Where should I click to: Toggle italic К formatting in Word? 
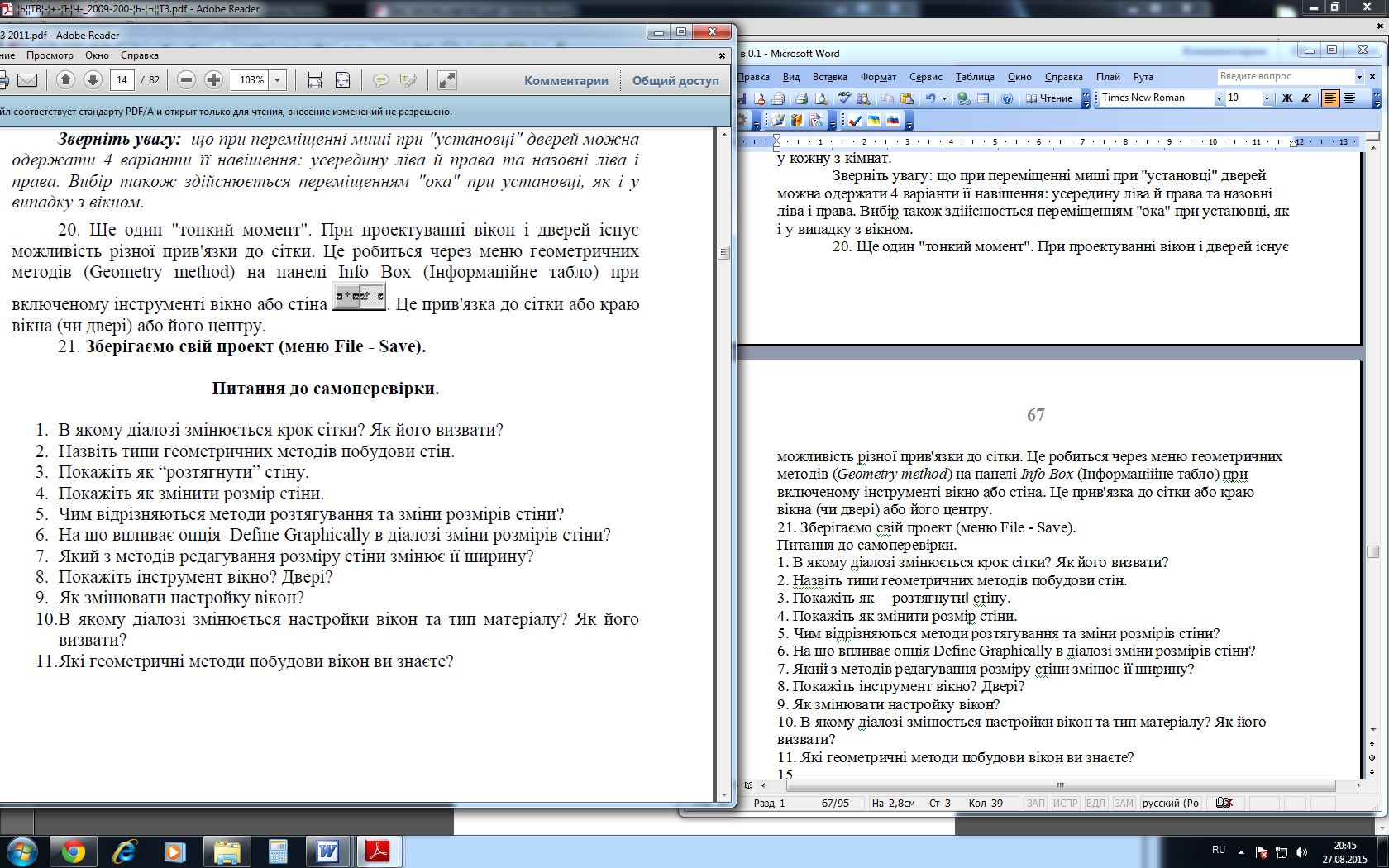[1306, 98]
